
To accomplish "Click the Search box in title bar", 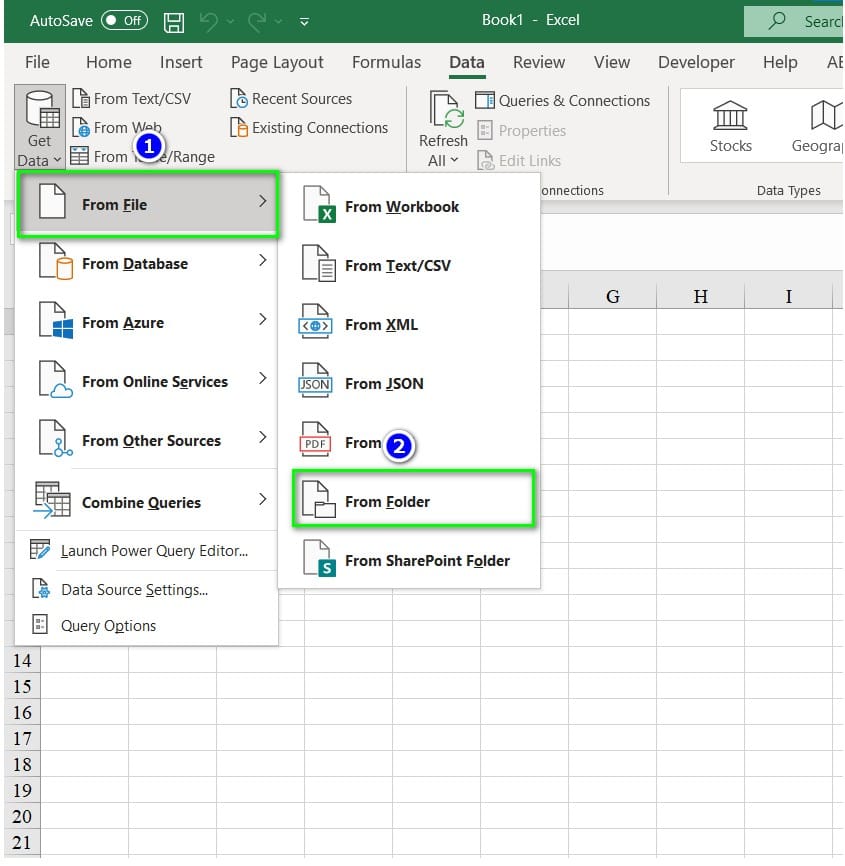I will coord(794,21).
